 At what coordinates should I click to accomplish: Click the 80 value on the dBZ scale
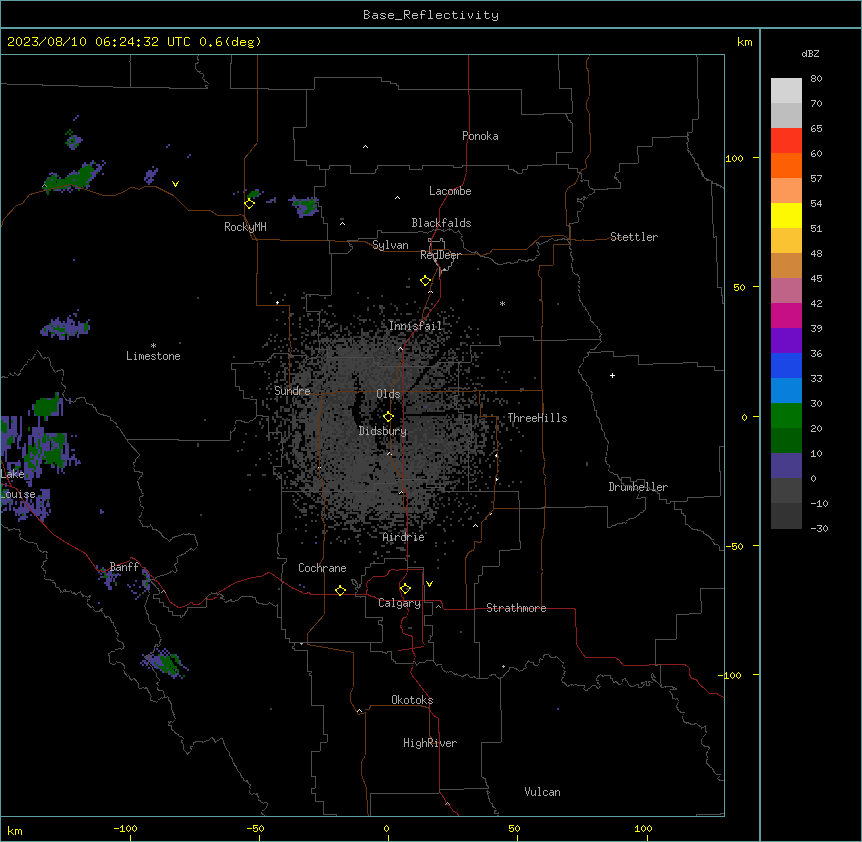[x=816, y=79]
